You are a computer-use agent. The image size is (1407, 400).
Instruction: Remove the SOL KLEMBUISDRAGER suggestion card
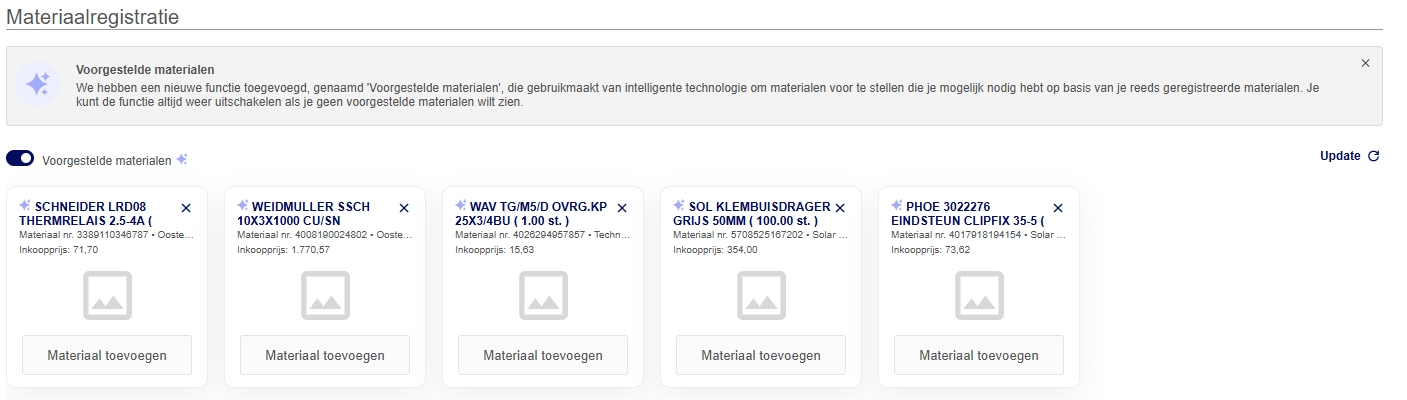(840, 208)
